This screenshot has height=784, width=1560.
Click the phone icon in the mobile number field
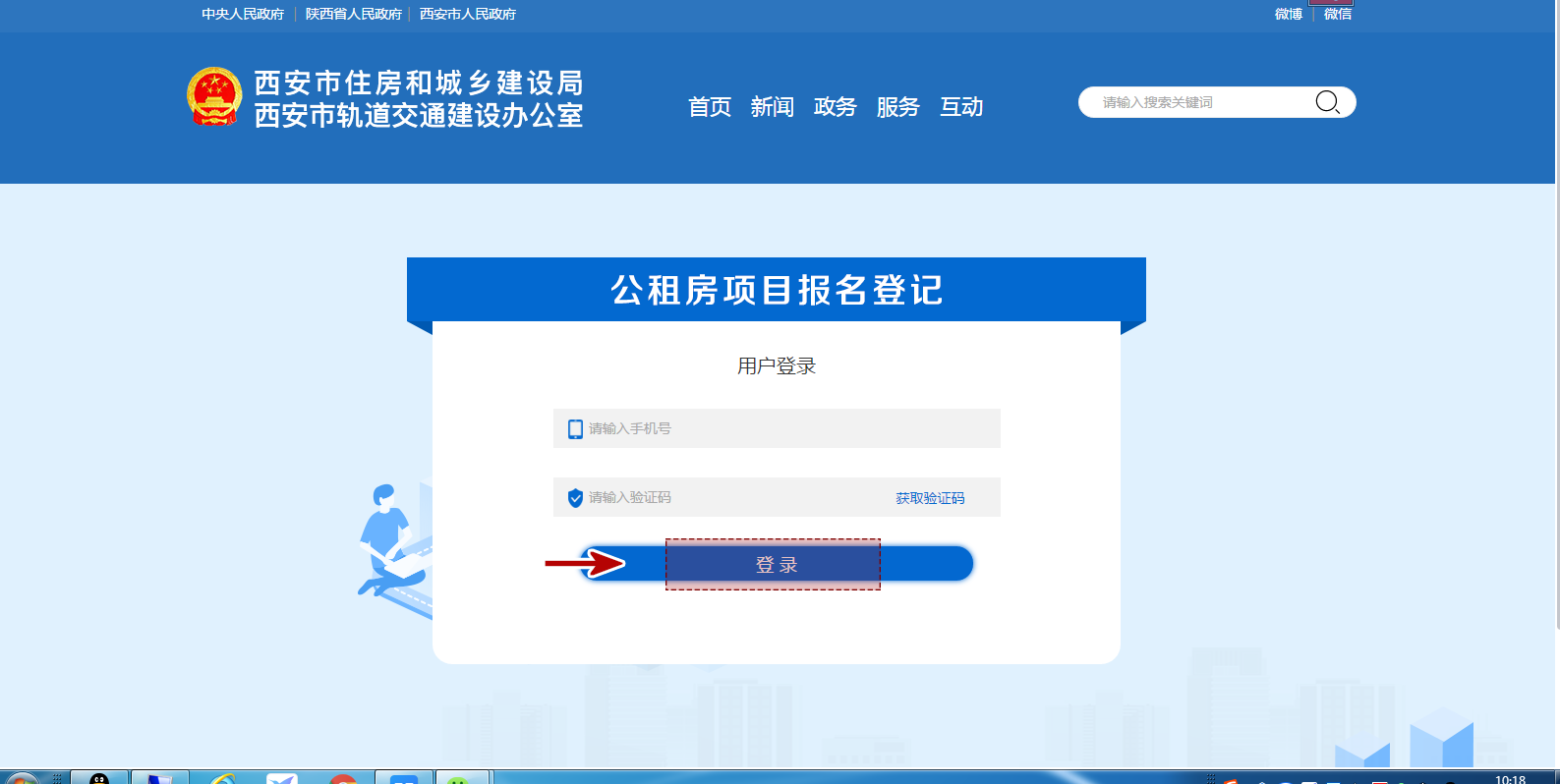pos(575,429)
